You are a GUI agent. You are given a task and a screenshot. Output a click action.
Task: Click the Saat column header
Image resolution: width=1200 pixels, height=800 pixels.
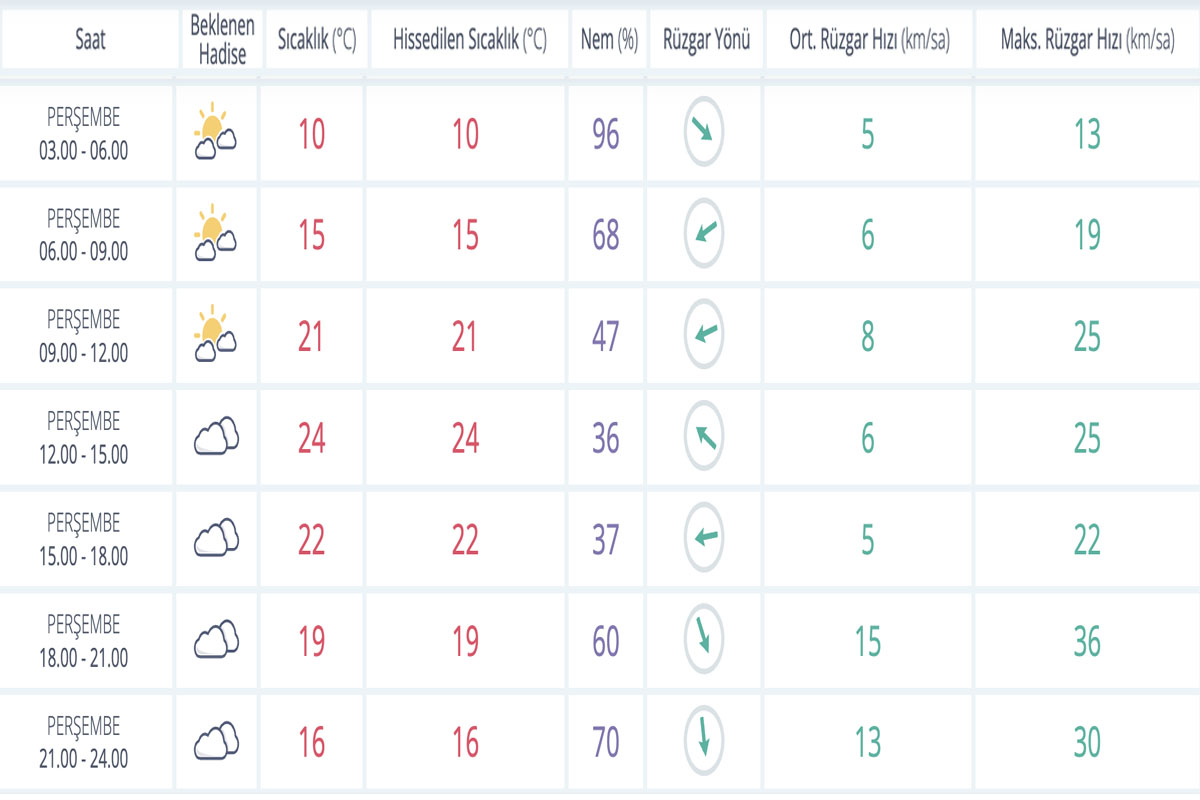tap(90, 40)
